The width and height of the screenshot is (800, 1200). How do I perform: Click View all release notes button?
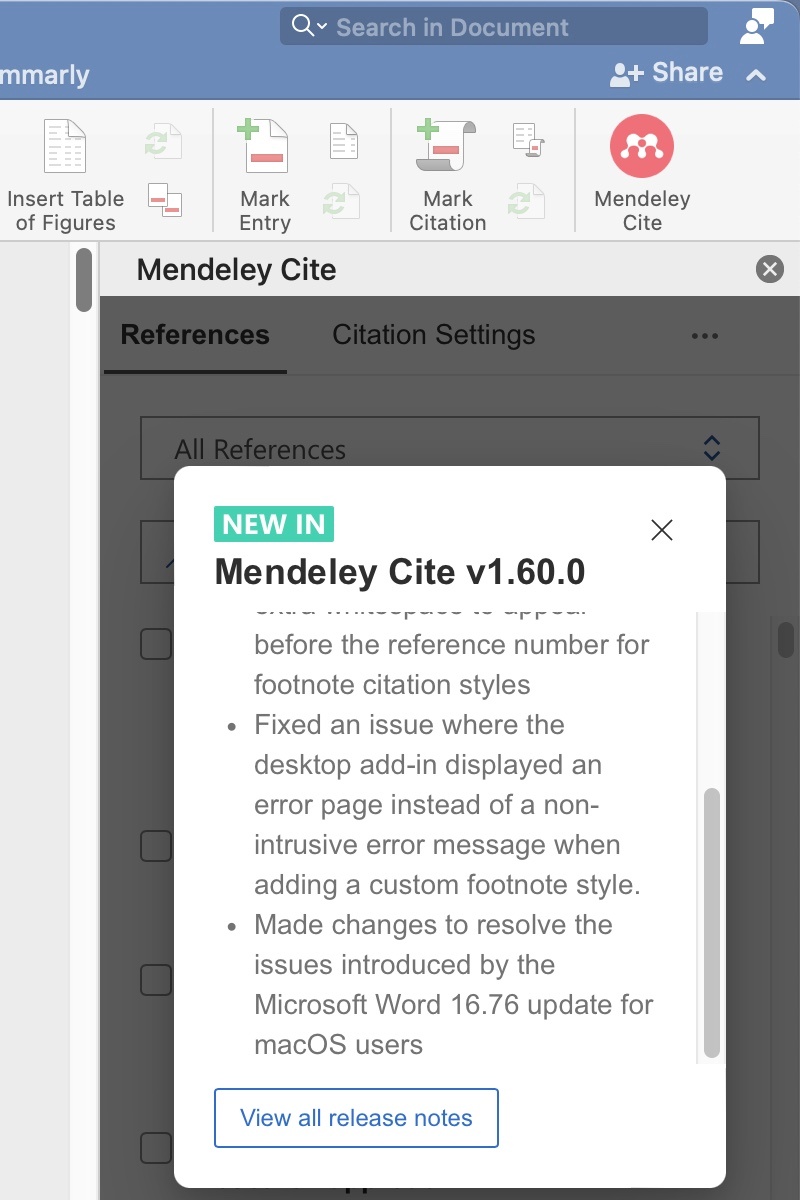pos(356,1118)
